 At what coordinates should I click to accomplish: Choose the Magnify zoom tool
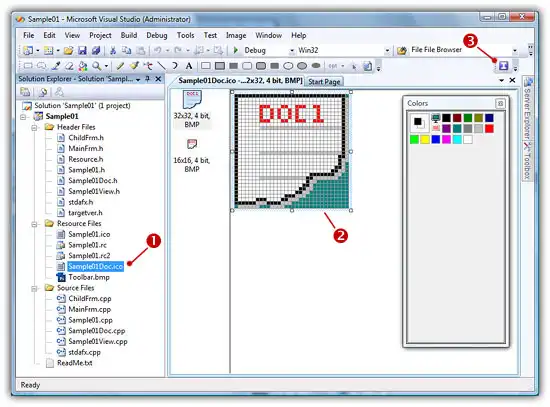[97, 66]
